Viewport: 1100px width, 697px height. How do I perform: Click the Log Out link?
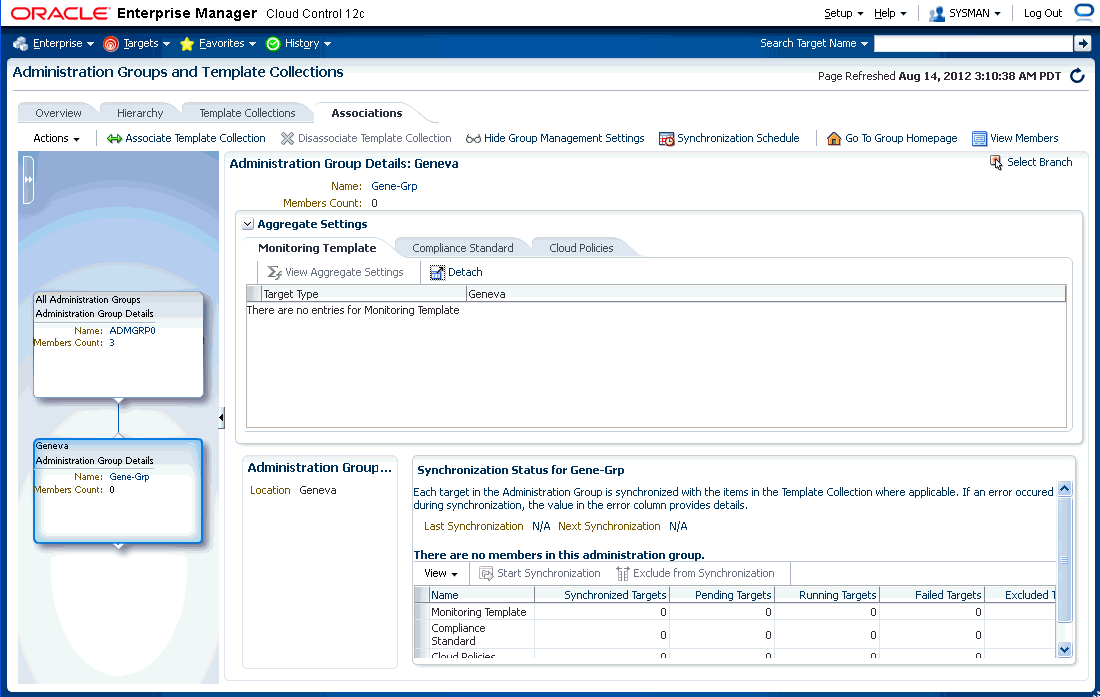pyautogui.click(x=1042, y=13)
